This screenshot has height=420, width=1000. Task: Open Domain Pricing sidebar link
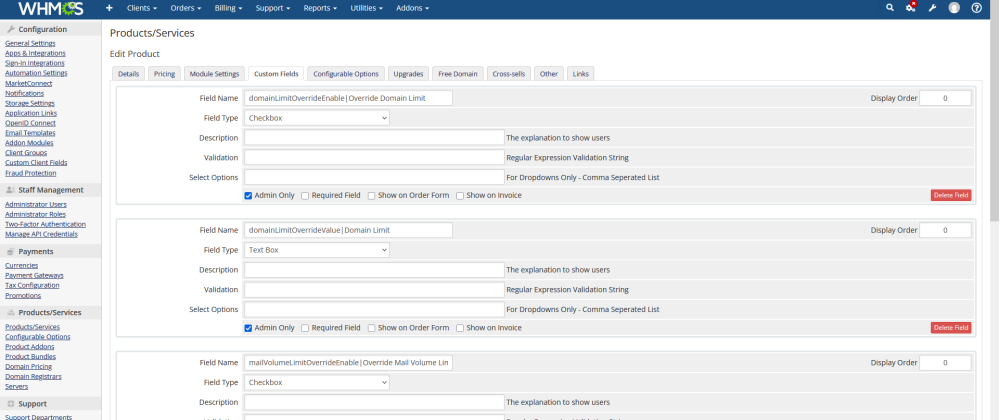29,366
